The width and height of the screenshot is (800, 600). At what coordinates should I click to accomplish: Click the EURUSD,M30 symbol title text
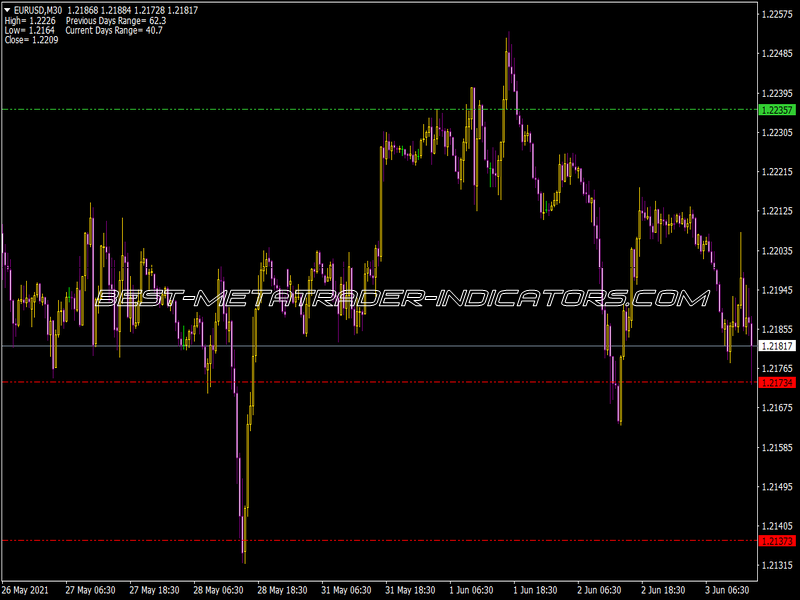tap(38, 10)
